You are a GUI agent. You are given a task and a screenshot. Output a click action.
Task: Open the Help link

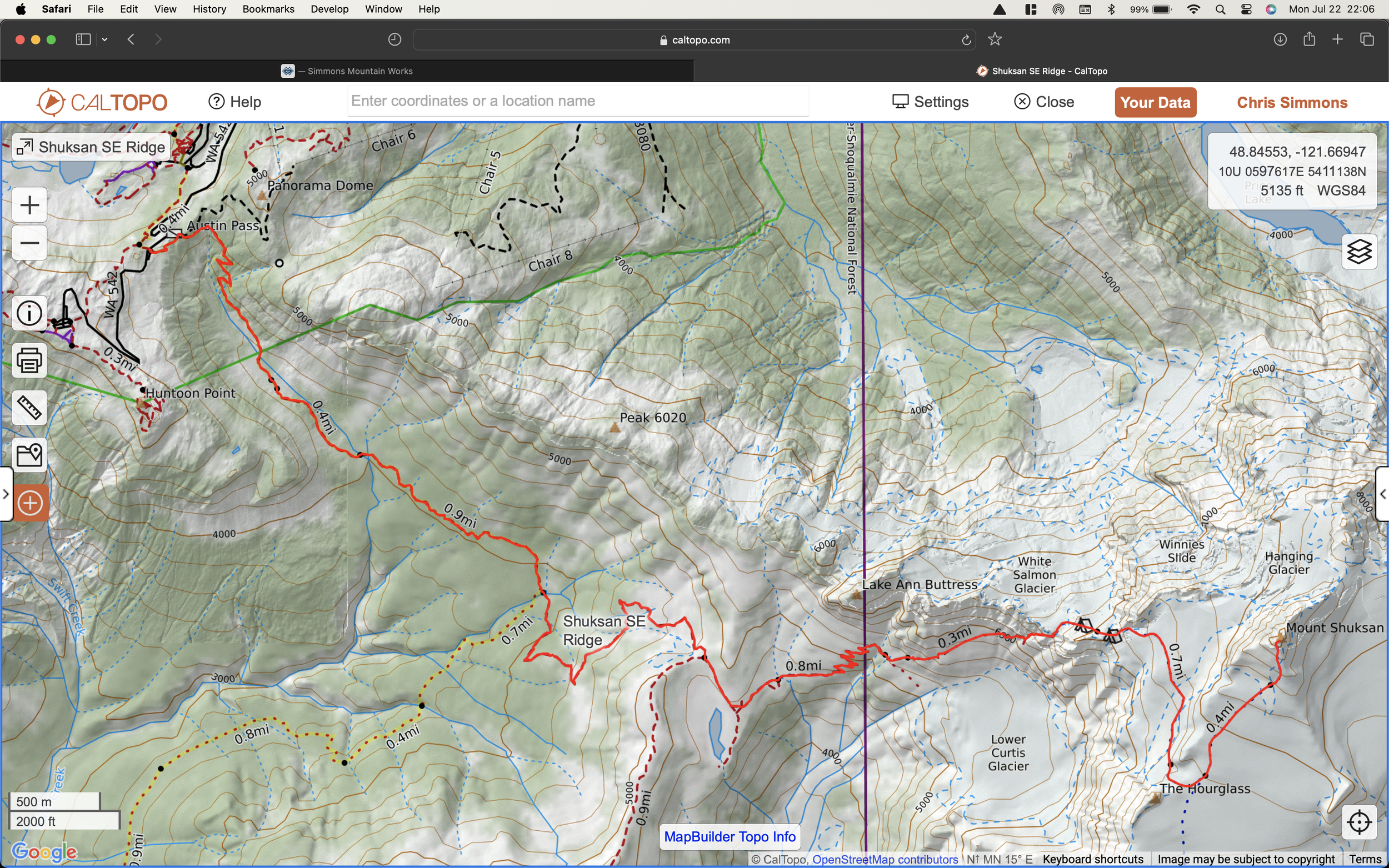pyautogui.click(x=234, y=102)
